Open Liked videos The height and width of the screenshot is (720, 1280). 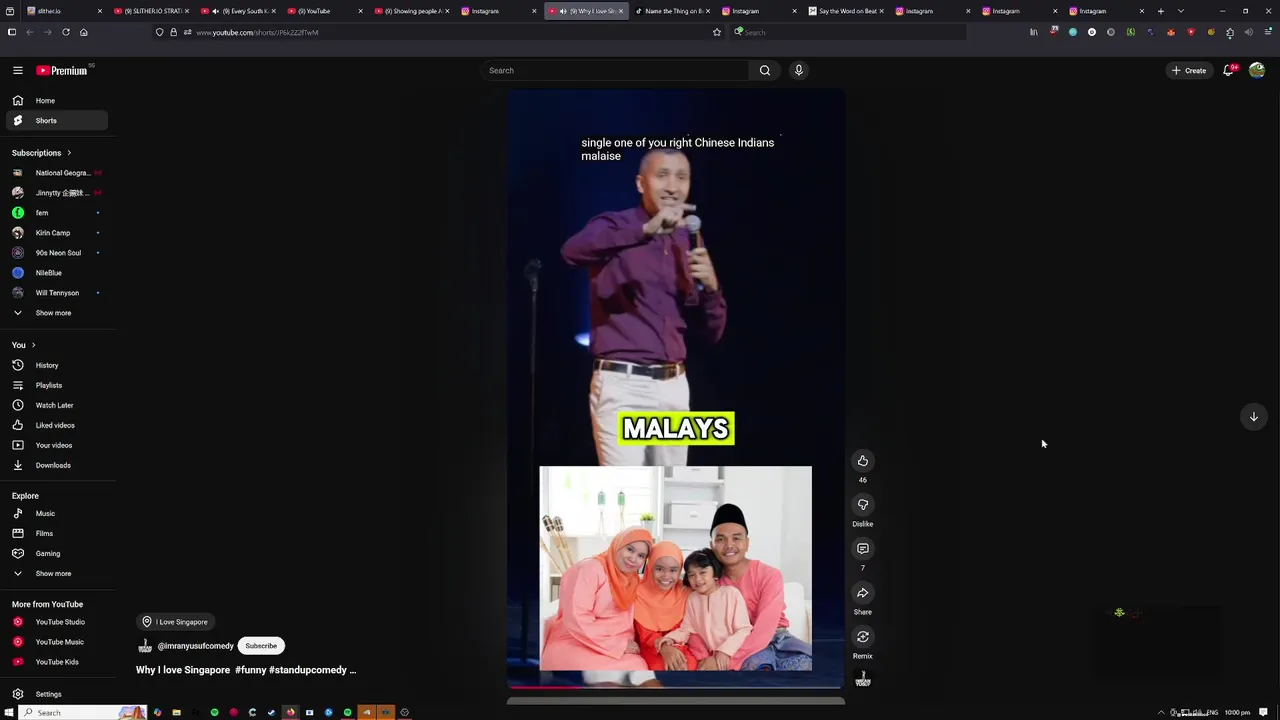click(x=56, y=425)
